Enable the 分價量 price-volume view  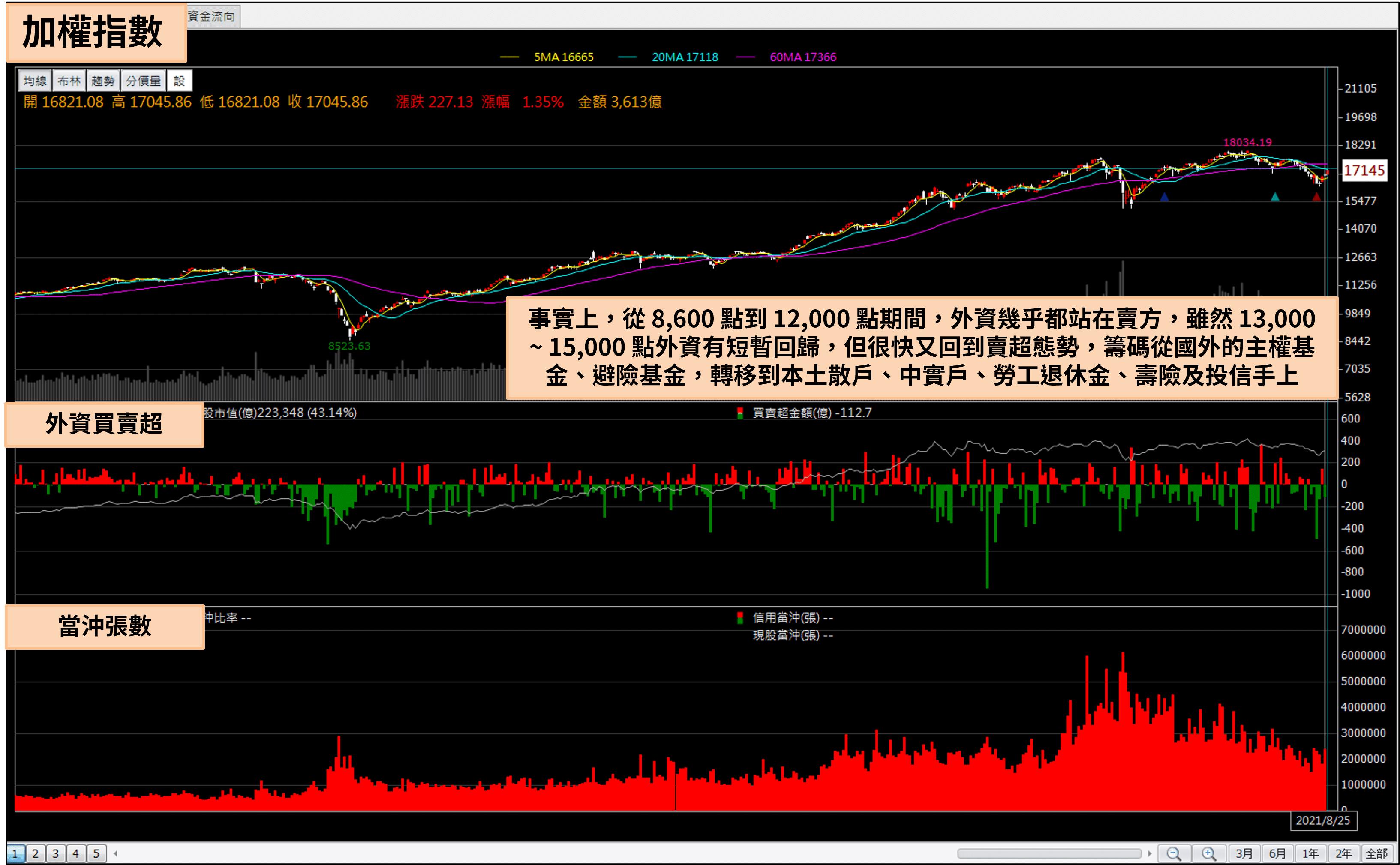point(144,81)
